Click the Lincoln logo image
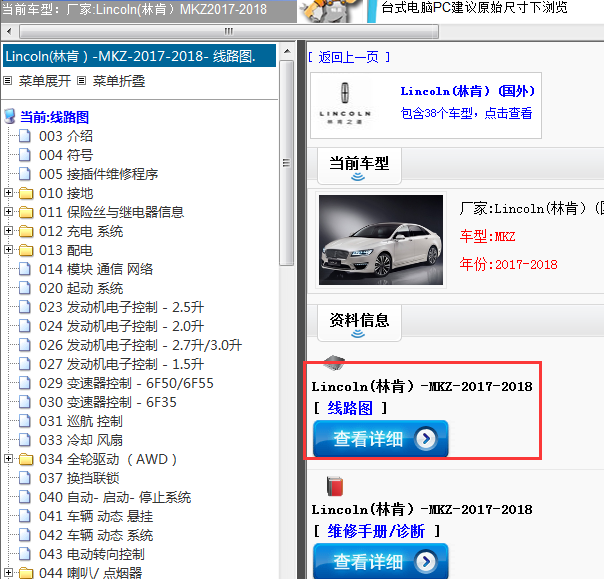This screenshot has height=579, width=604. (345, 104)
